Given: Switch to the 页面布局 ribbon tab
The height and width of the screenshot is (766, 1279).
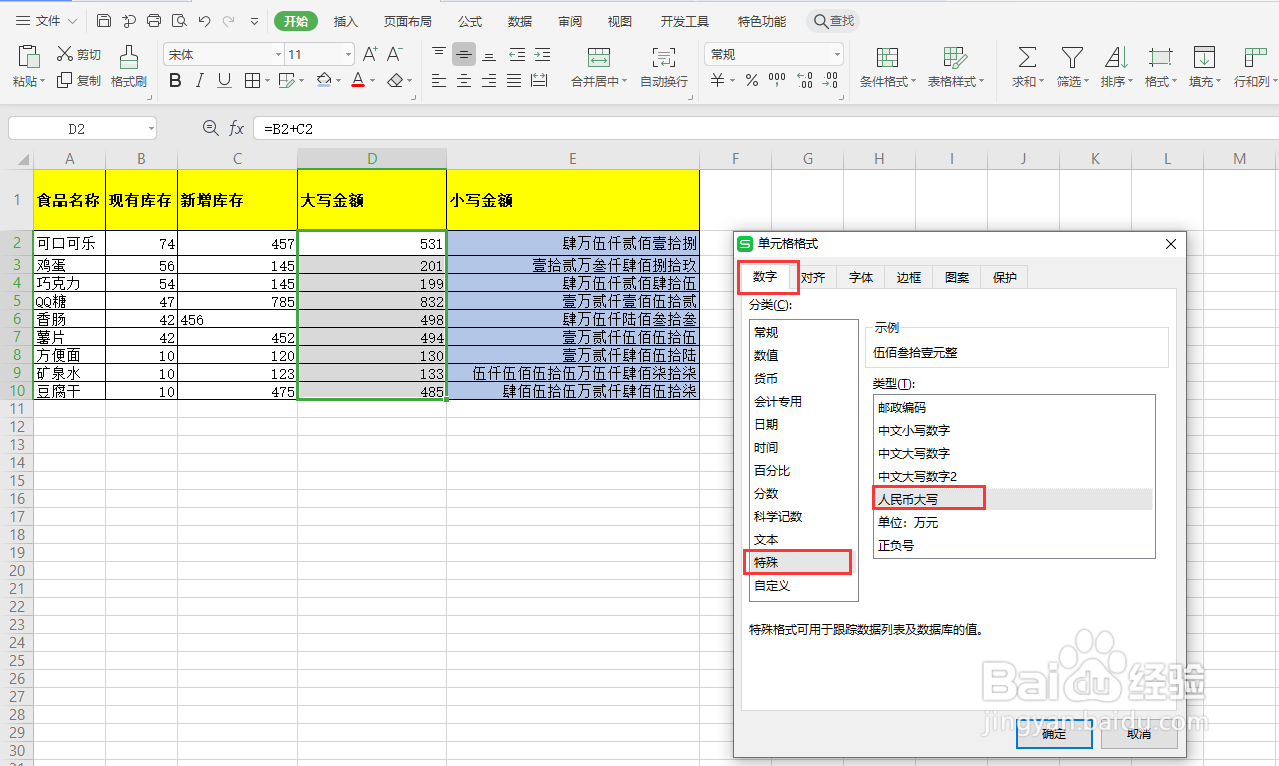Looking at the screenshot, I should pos(408,20).
